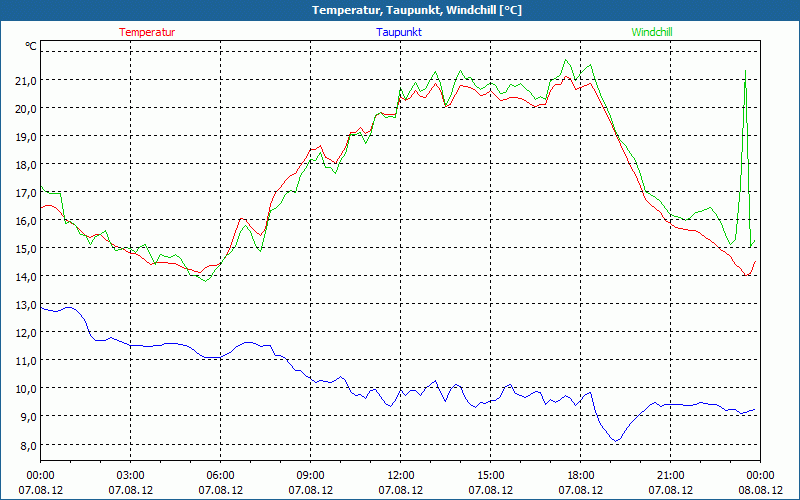Click the 15,0 y-axis value
This screenshot has width=800, height=500.
click(x=27, y=248)
